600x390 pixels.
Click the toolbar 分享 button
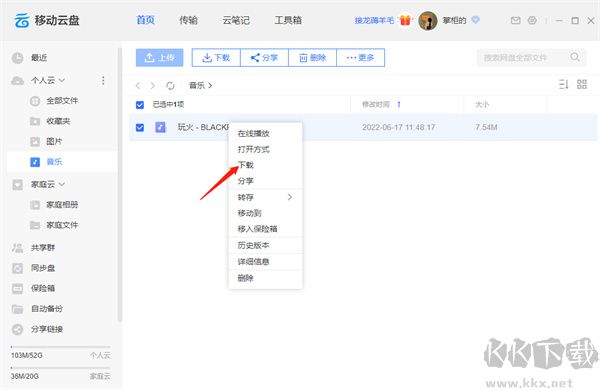pyautogui.click(x=264, y=57)
